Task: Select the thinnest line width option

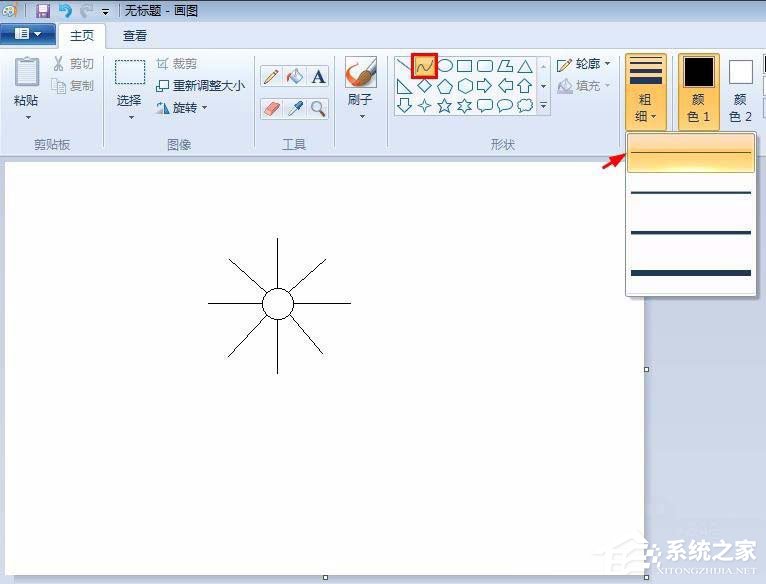Action: click(x=691, y=153)
